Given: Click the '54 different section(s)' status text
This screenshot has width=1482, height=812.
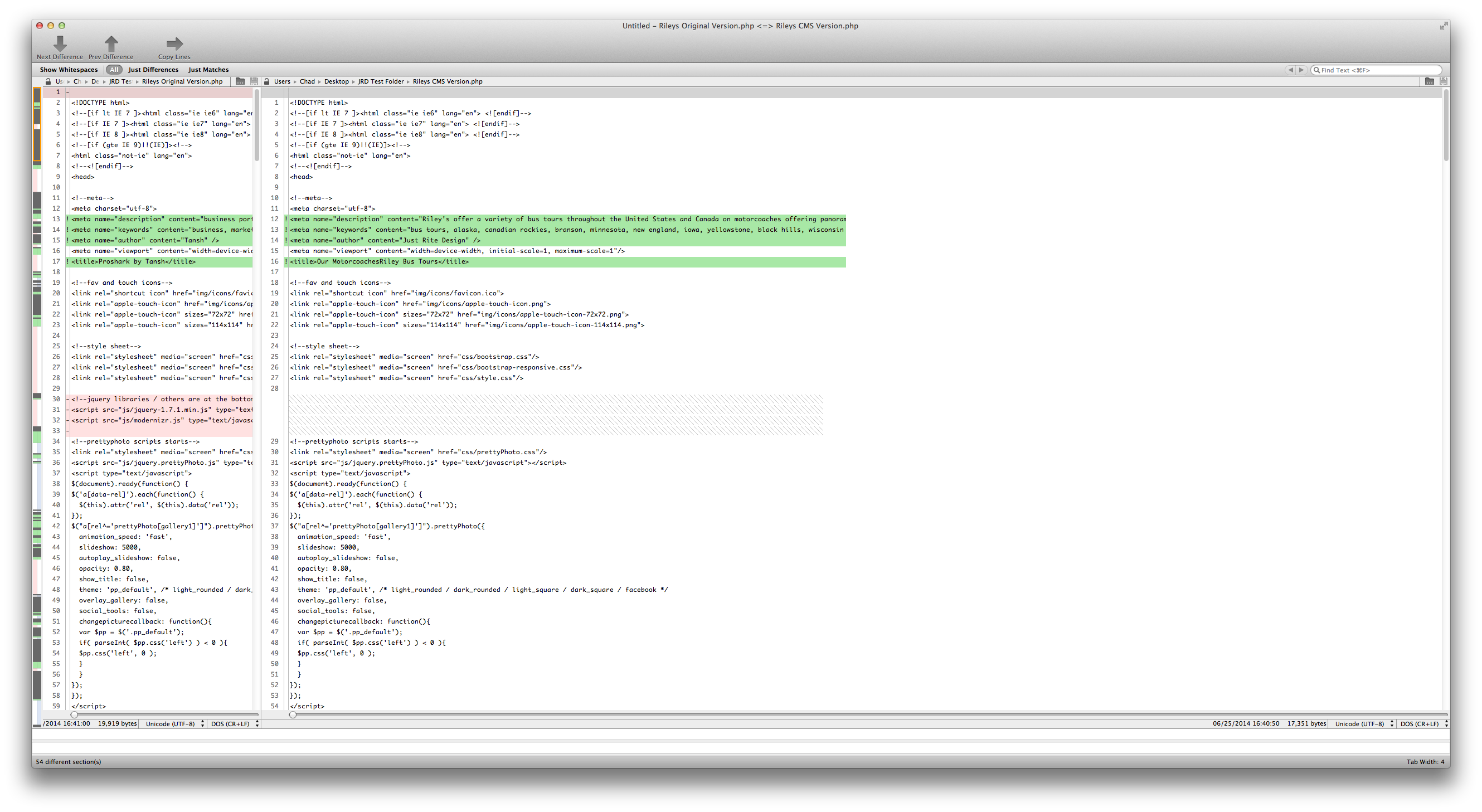Looking at the screenshot, I should pyautogui.click(x=68, y=762).
